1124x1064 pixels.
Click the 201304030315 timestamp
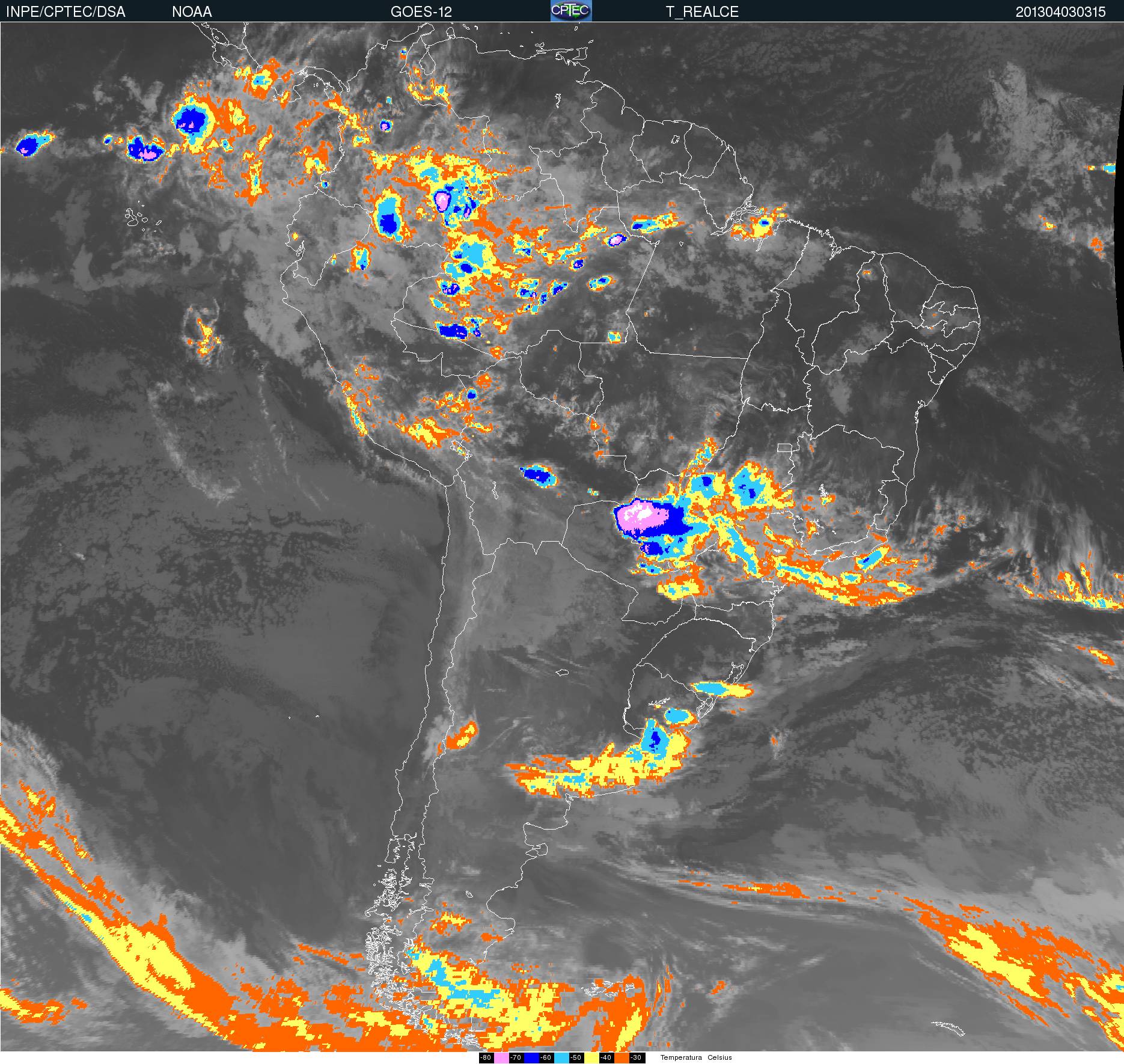tap(1060, 12)
